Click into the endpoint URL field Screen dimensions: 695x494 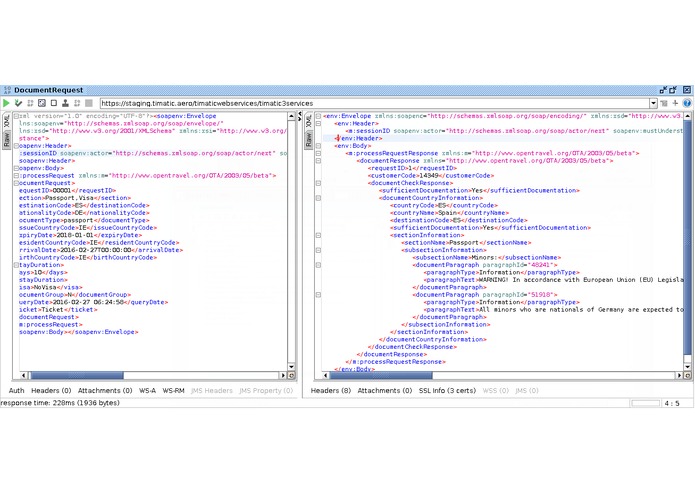[375, 103]
